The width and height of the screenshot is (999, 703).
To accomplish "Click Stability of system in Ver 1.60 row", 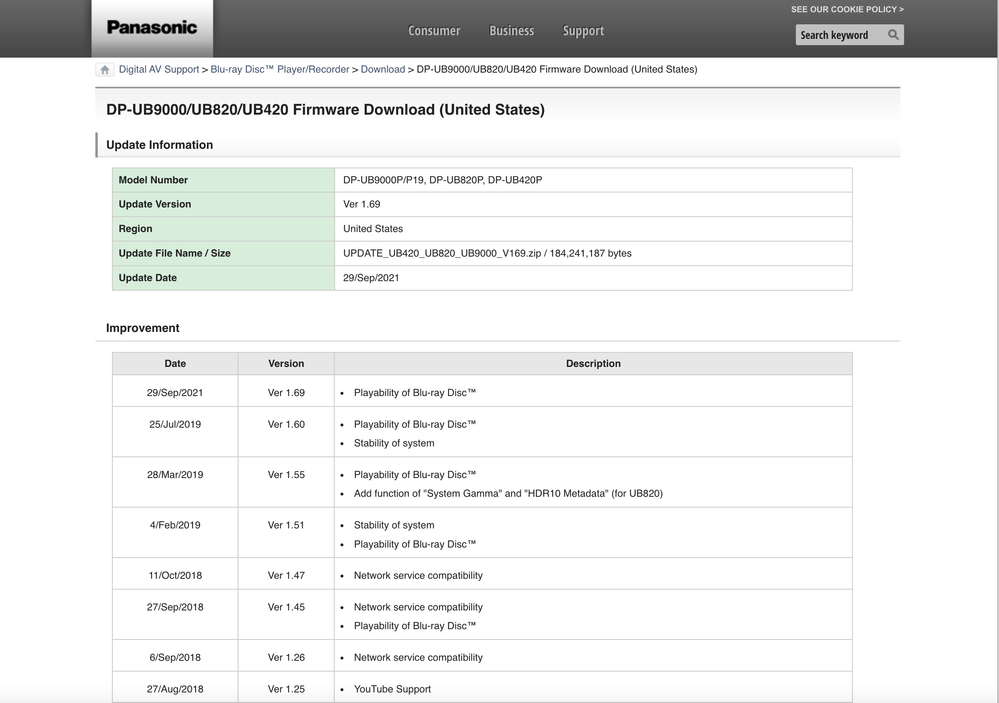I will click(x=394, y=444).
